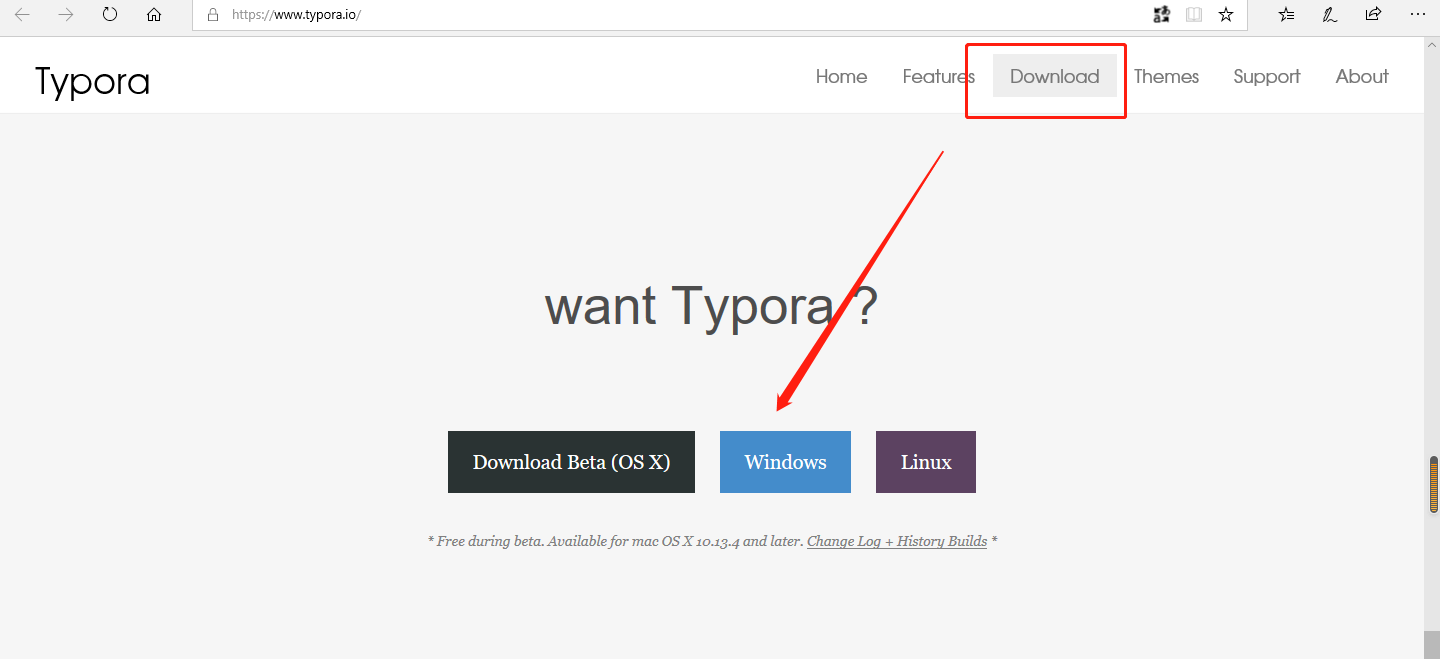Open the Home nav item
The width and height of the screenshot is (1440, 659).
click(x=841, y=76)
